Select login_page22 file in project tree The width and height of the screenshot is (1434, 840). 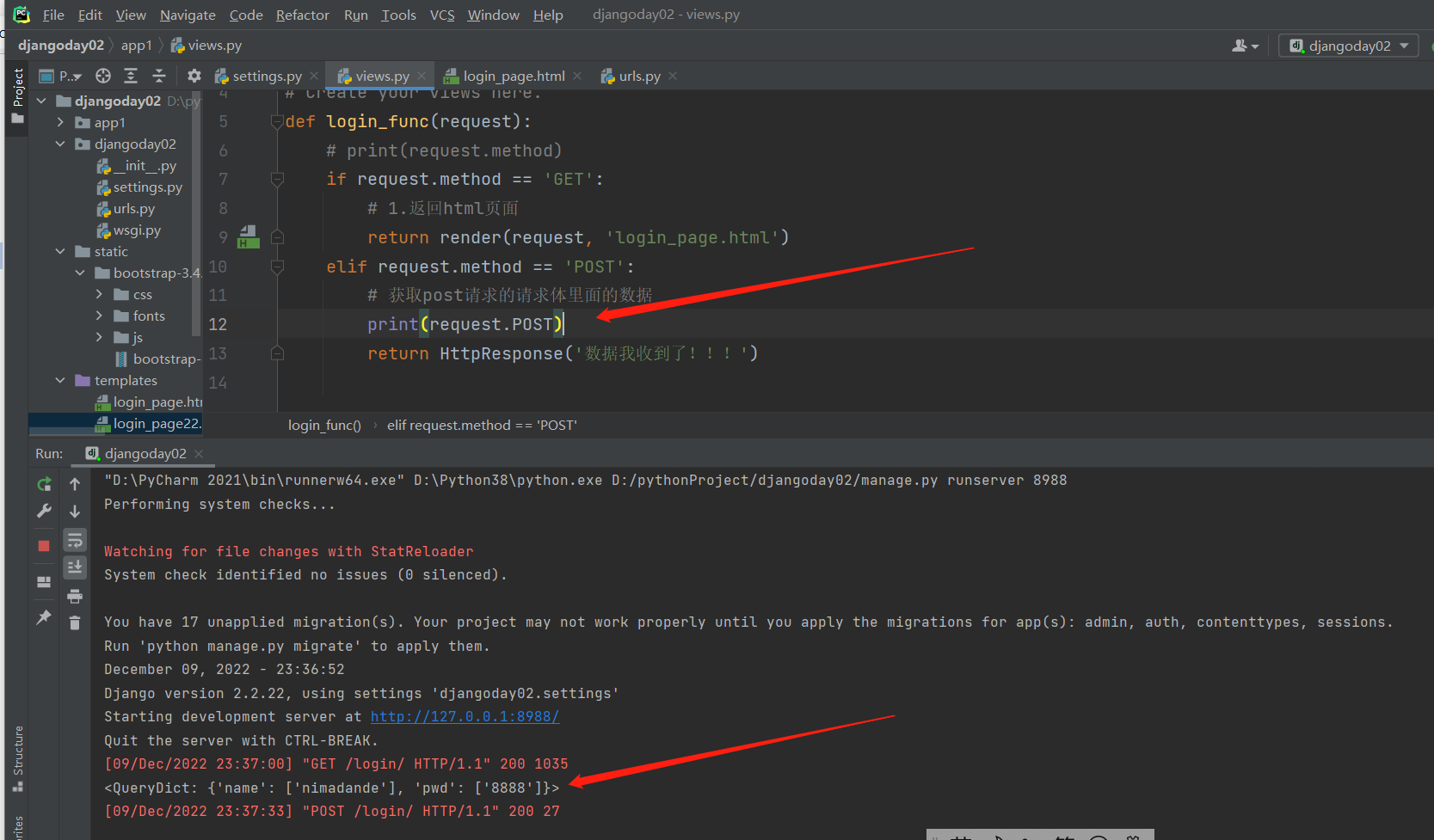pos(148,423)
